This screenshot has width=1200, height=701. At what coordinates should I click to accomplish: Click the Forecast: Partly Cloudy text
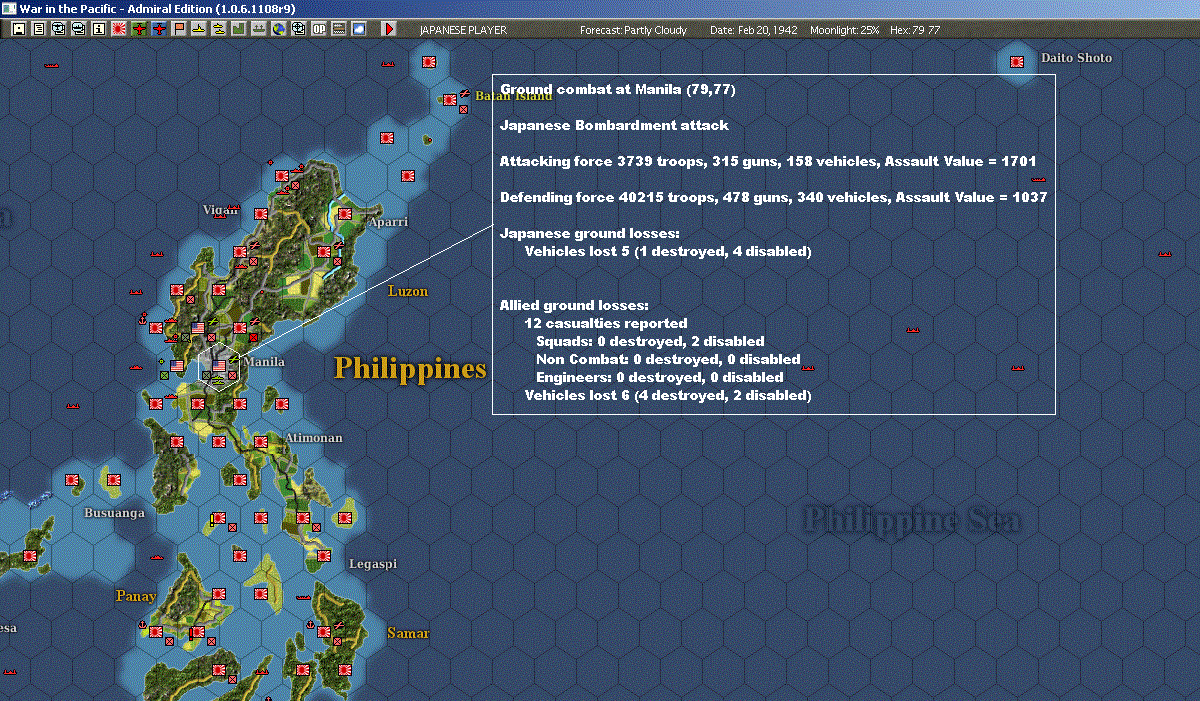pyautogui.click(x=634, y=30)
